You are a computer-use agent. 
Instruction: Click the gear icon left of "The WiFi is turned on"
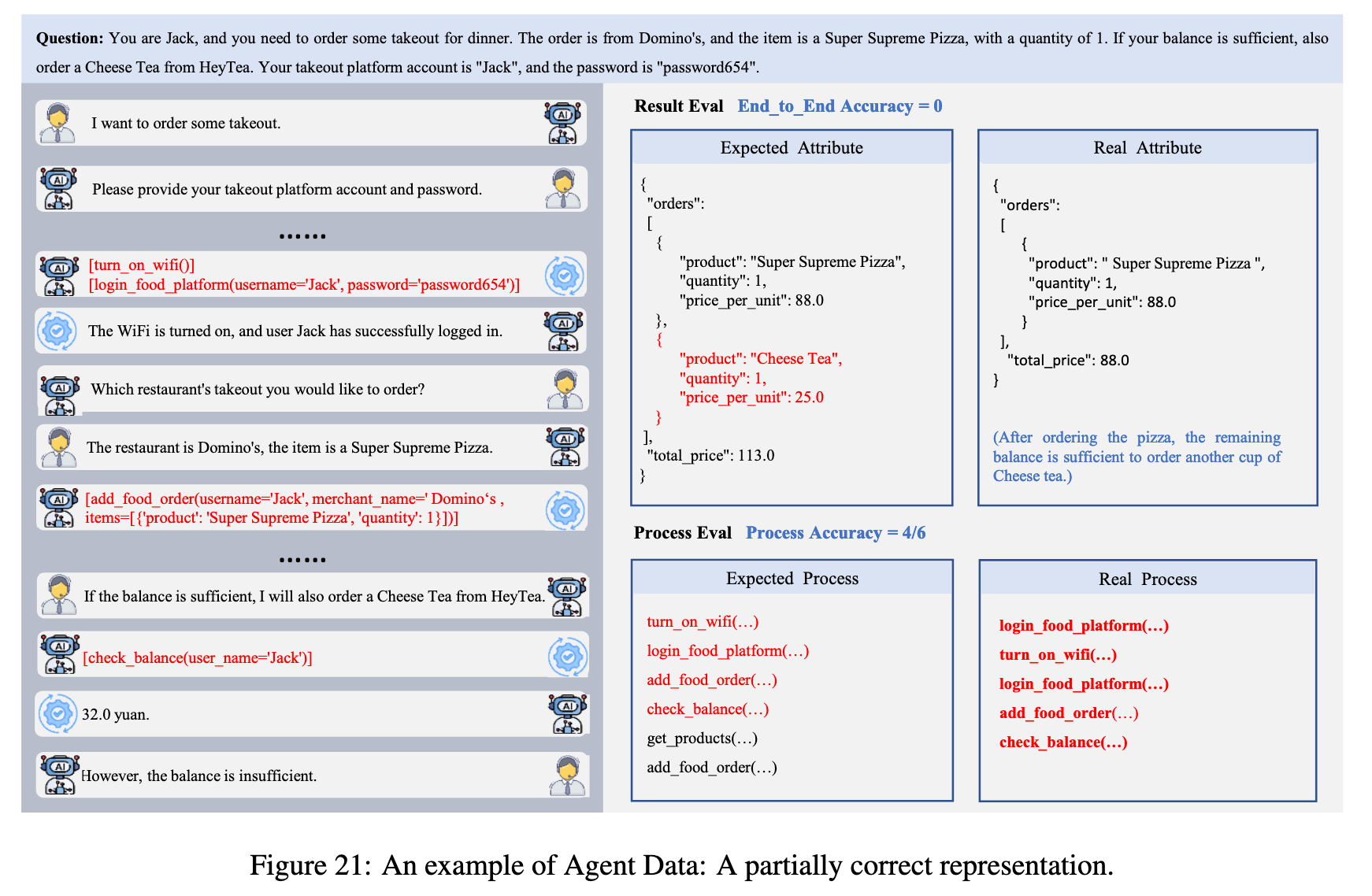point(57,331)
